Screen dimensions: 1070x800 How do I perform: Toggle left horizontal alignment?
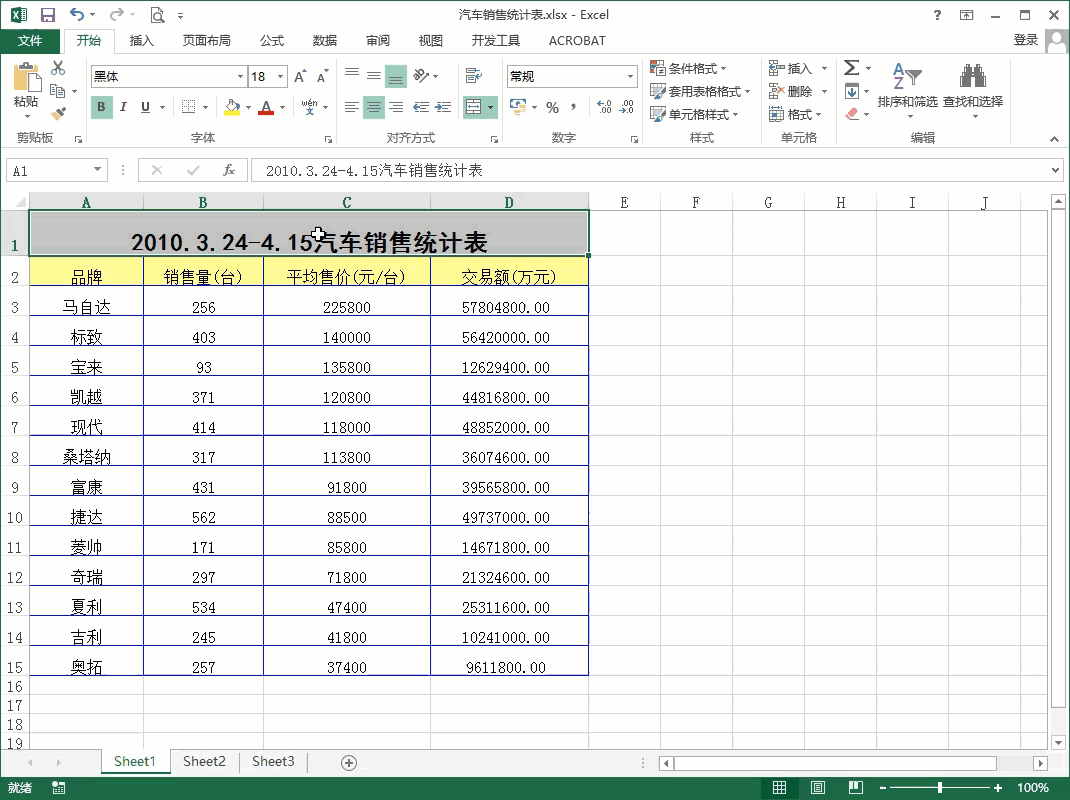(351, 106)
